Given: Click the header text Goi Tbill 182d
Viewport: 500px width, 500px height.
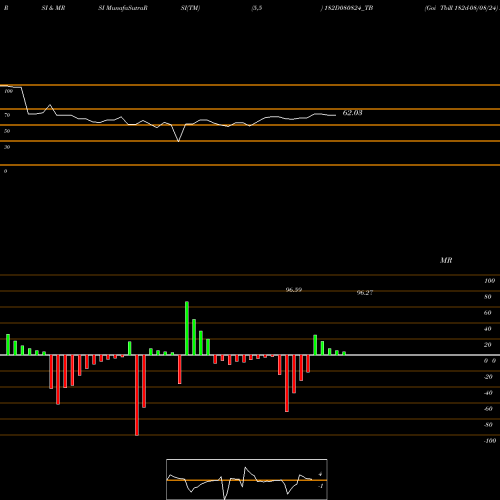Looking at the screenshot, I should pyautogui.click(x=448, y=8).
